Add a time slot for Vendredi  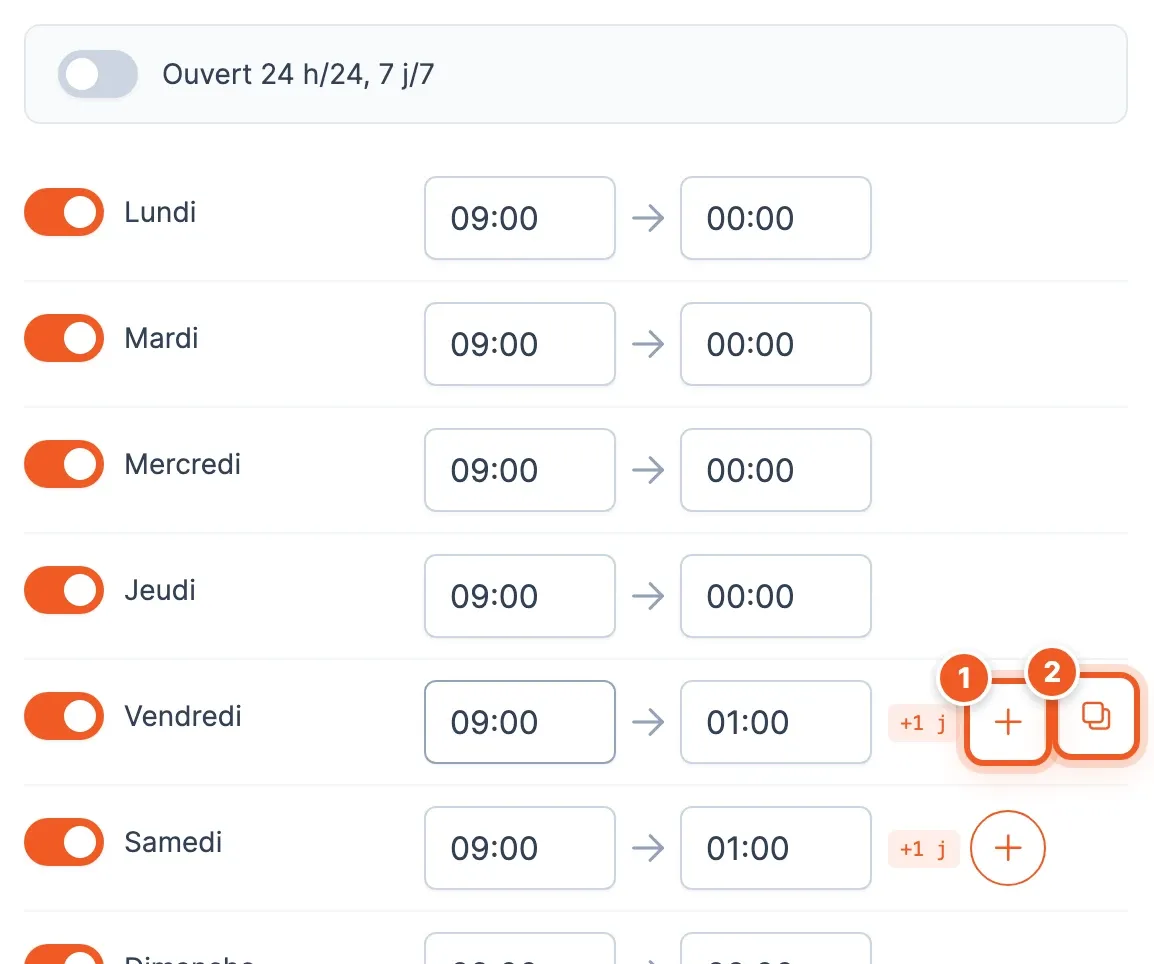1008,722
